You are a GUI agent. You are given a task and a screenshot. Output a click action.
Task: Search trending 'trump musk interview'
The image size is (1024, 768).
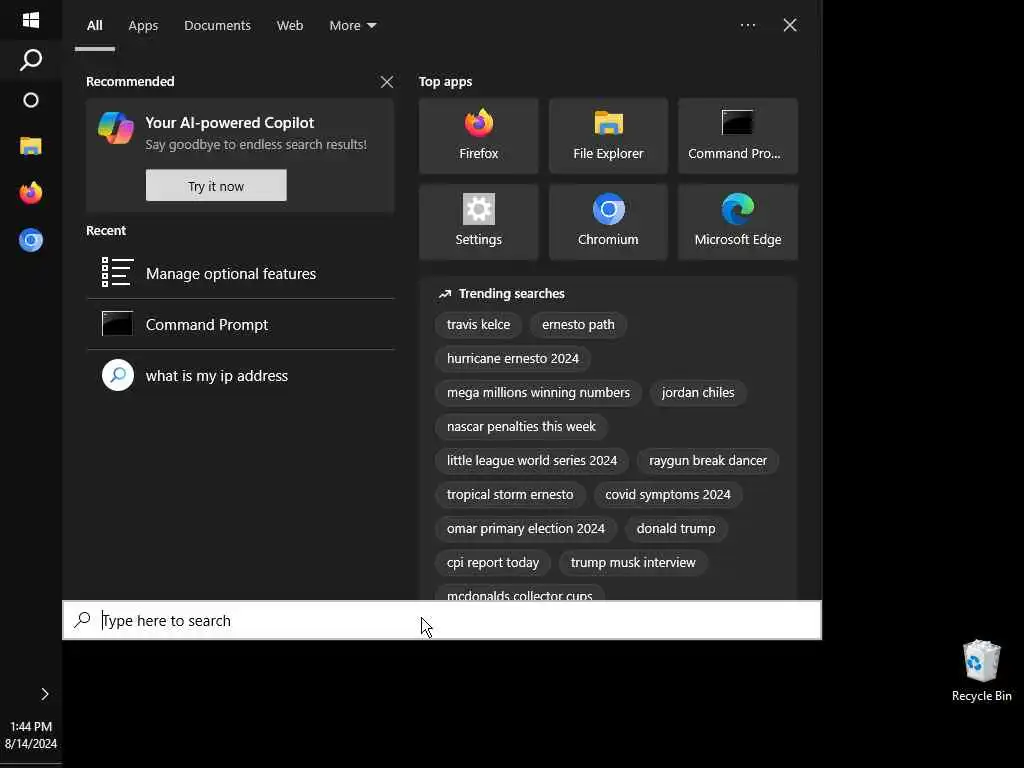(x=633, y=562)
